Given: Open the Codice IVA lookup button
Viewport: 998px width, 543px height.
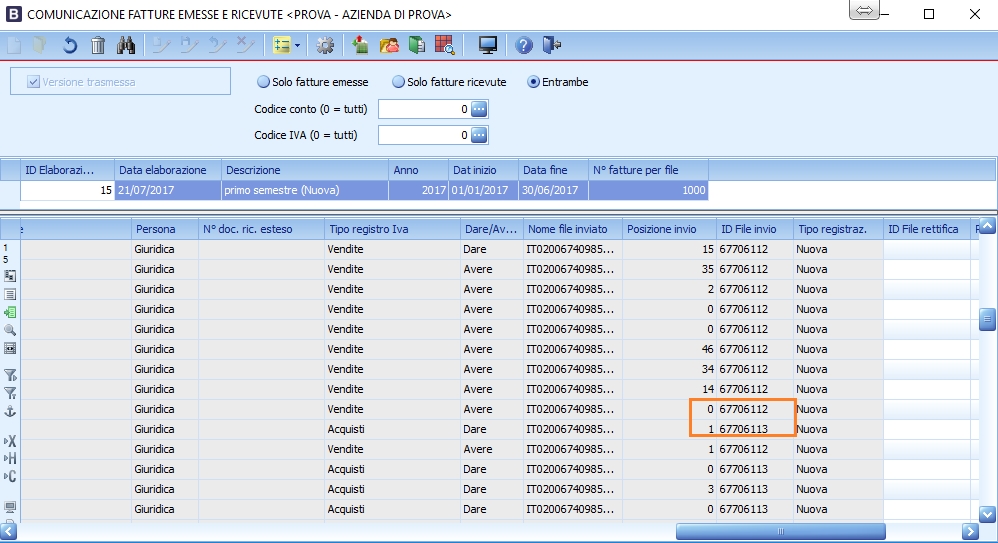Looking at the screenshot, I should 479,135.
